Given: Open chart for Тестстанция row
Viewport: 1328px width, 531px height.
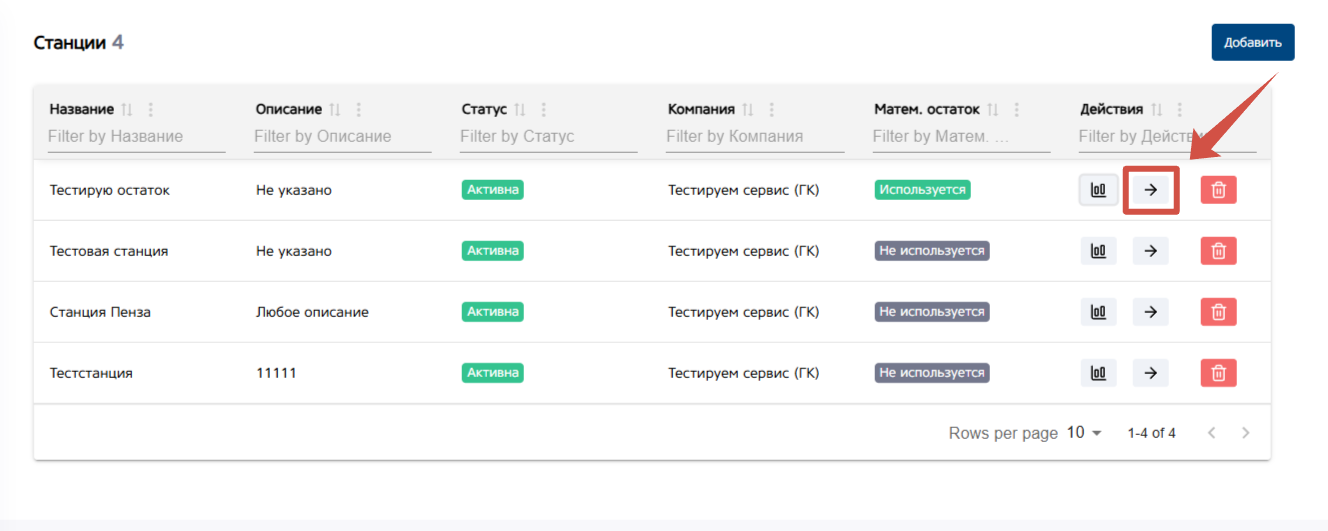Looking at the screenshot, I should (1098, 373).
